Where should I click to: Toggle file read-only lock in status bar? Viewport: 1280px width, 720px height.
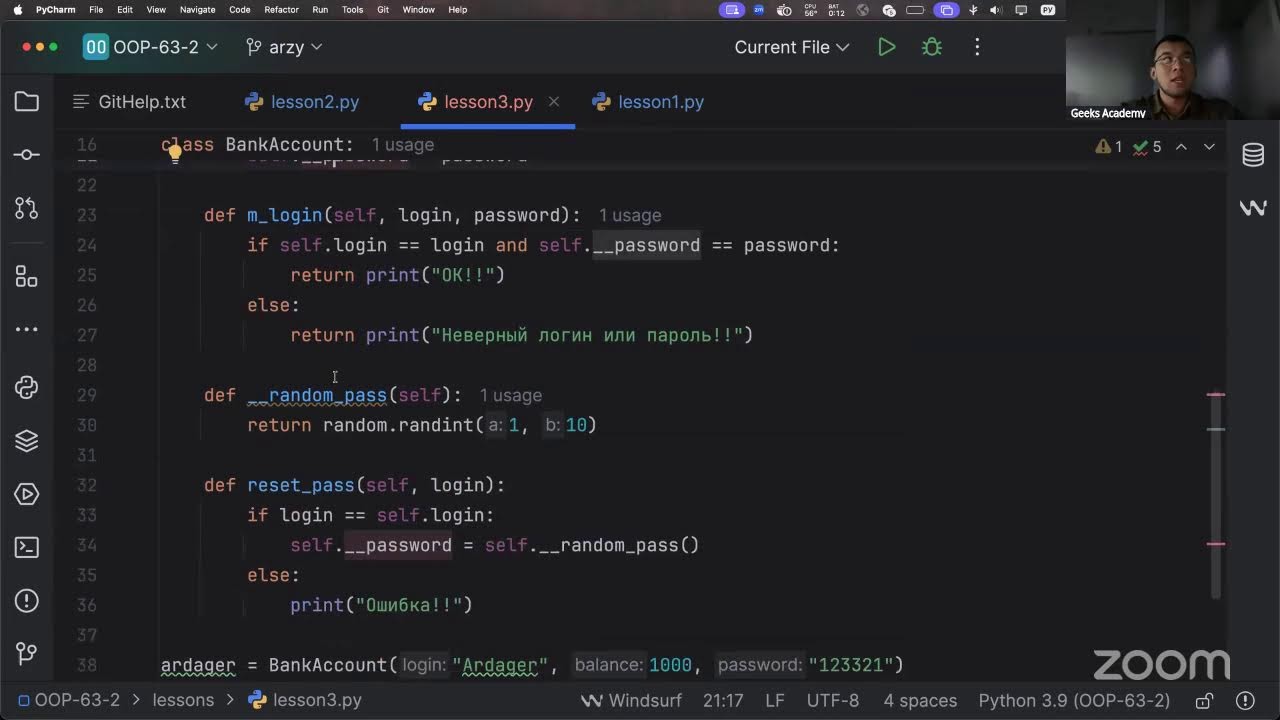[x=1205, y=701]
